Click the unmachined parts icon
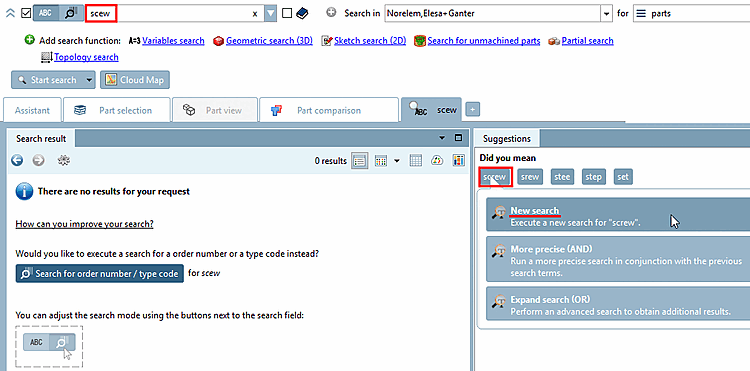This screenshot has height=371, width=750. click(420, 41)
